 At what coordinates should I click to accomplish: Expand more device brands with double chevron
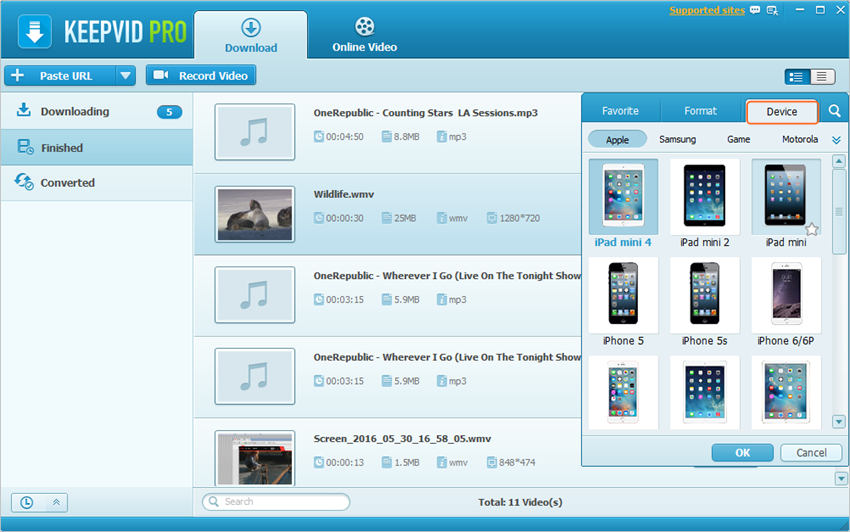tap(836, 141)
